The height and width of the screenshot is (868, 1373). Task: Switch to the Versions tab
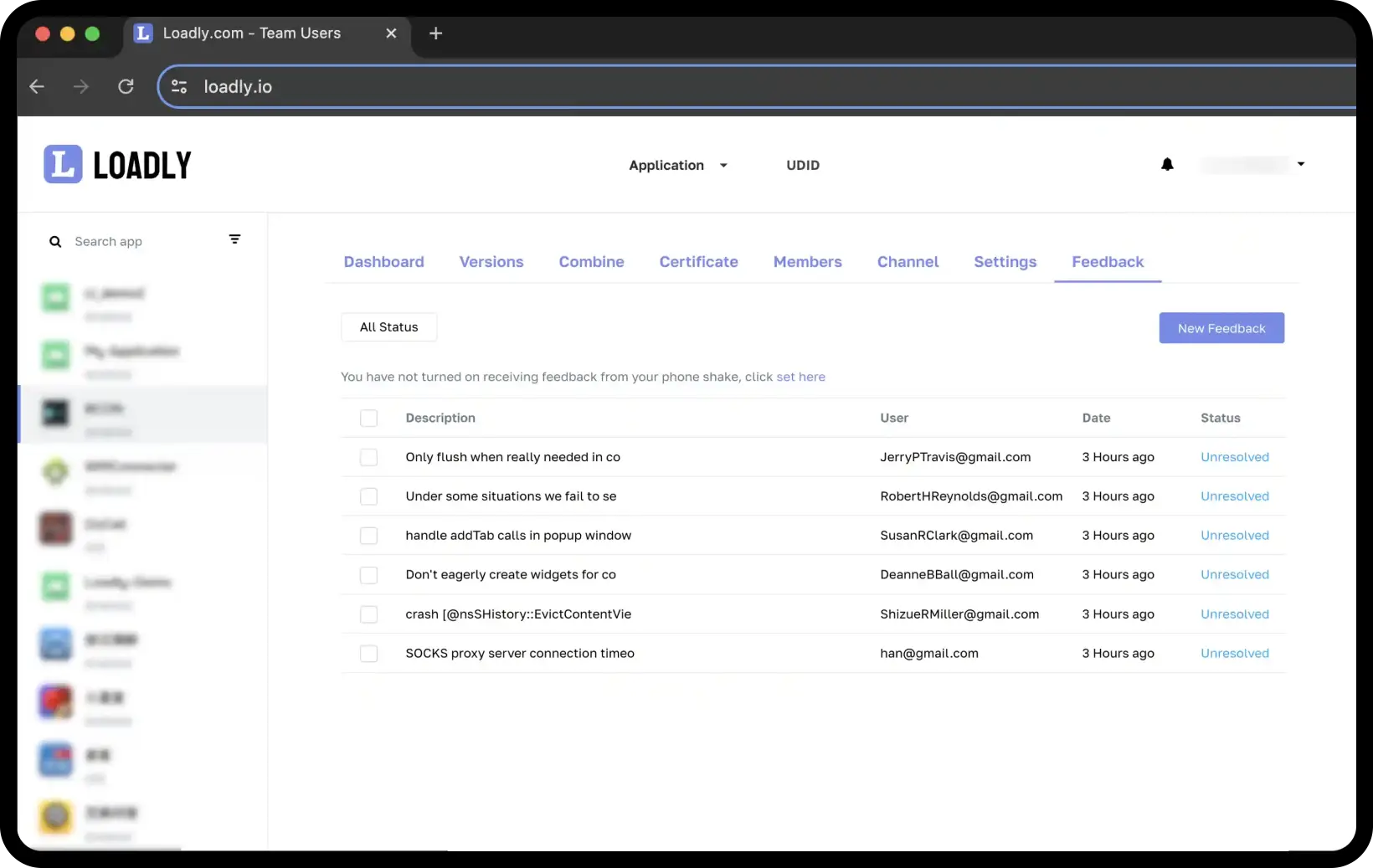[491, 262]
